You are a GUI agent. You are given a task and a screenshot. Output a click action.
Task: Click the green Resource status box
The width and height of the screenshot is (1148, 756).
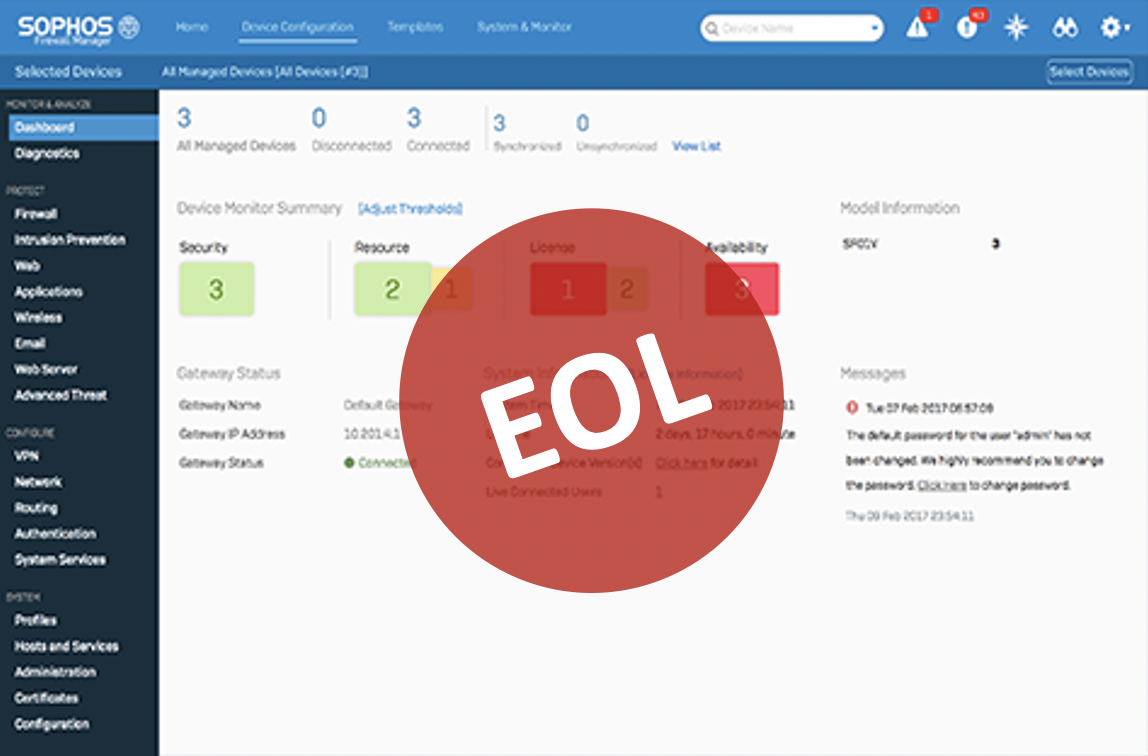(x=392, y=290)
